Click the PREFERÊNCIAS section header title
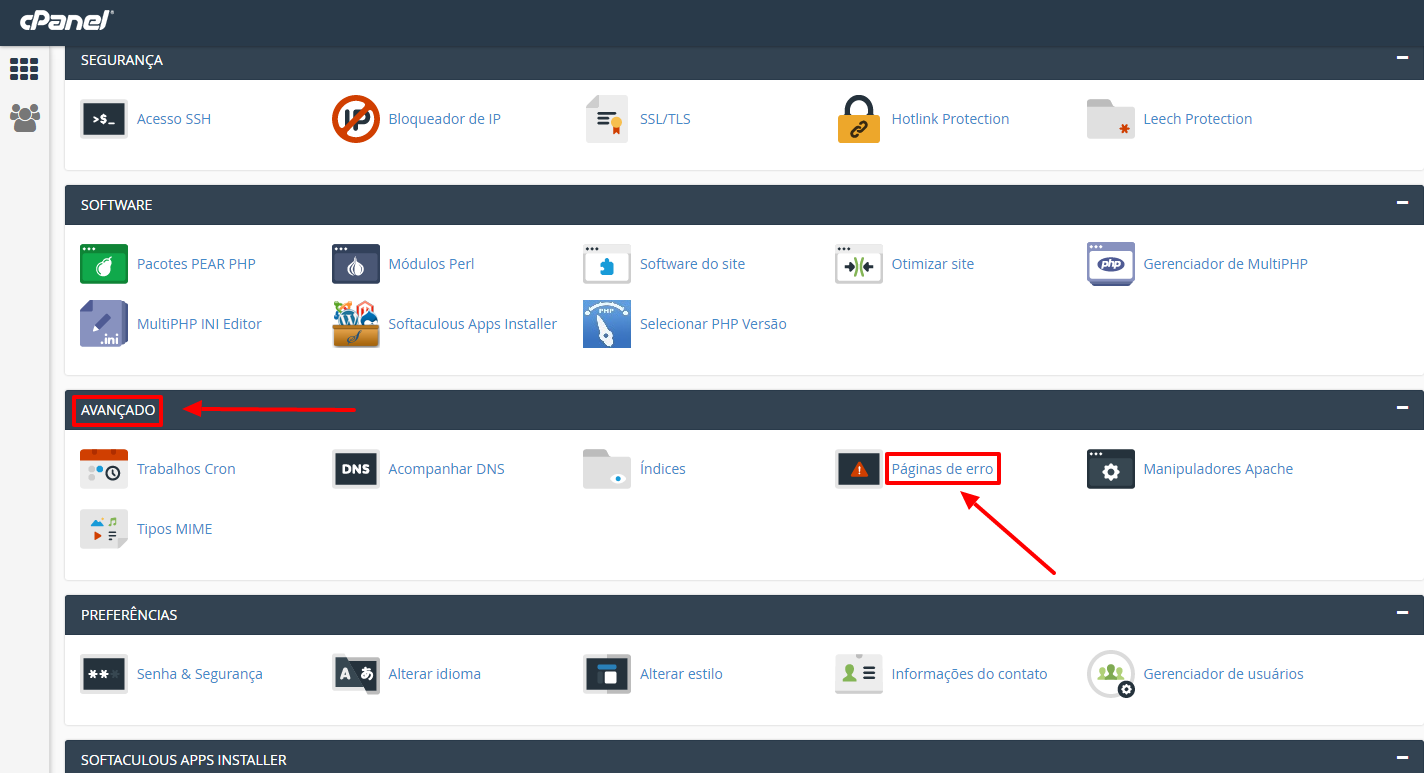Screen dimensions: 1424x773 pyautogui.click(x=129, y=615)
